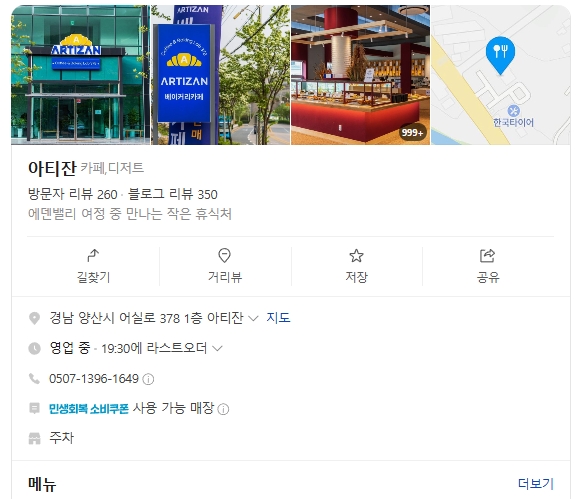Click info icon beside phone number

[x=148, y=379]
